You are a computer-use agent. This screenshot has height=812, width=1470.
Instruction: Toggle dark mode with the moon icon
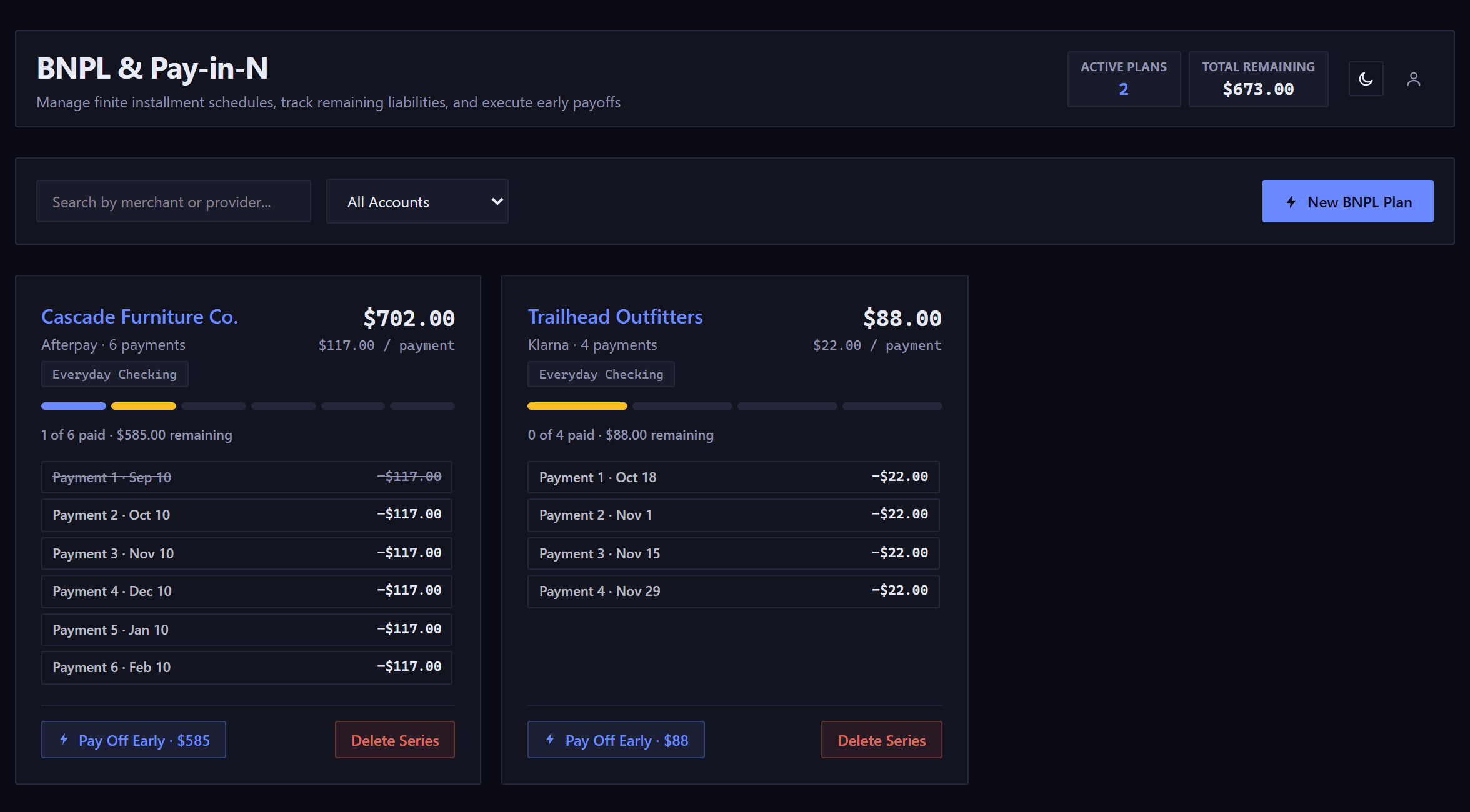pos(1366,79)
